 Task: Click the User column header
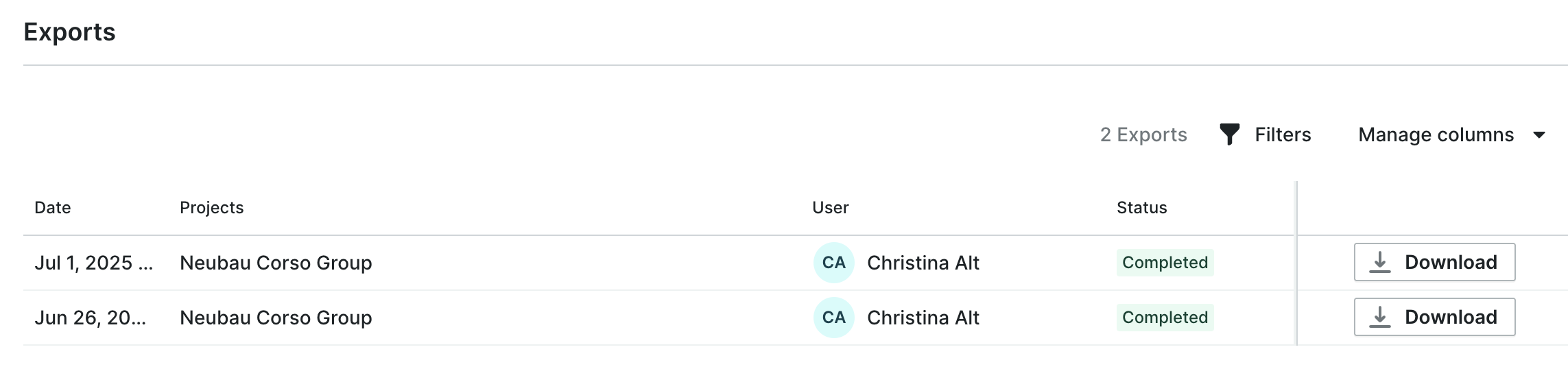point(830,208)
